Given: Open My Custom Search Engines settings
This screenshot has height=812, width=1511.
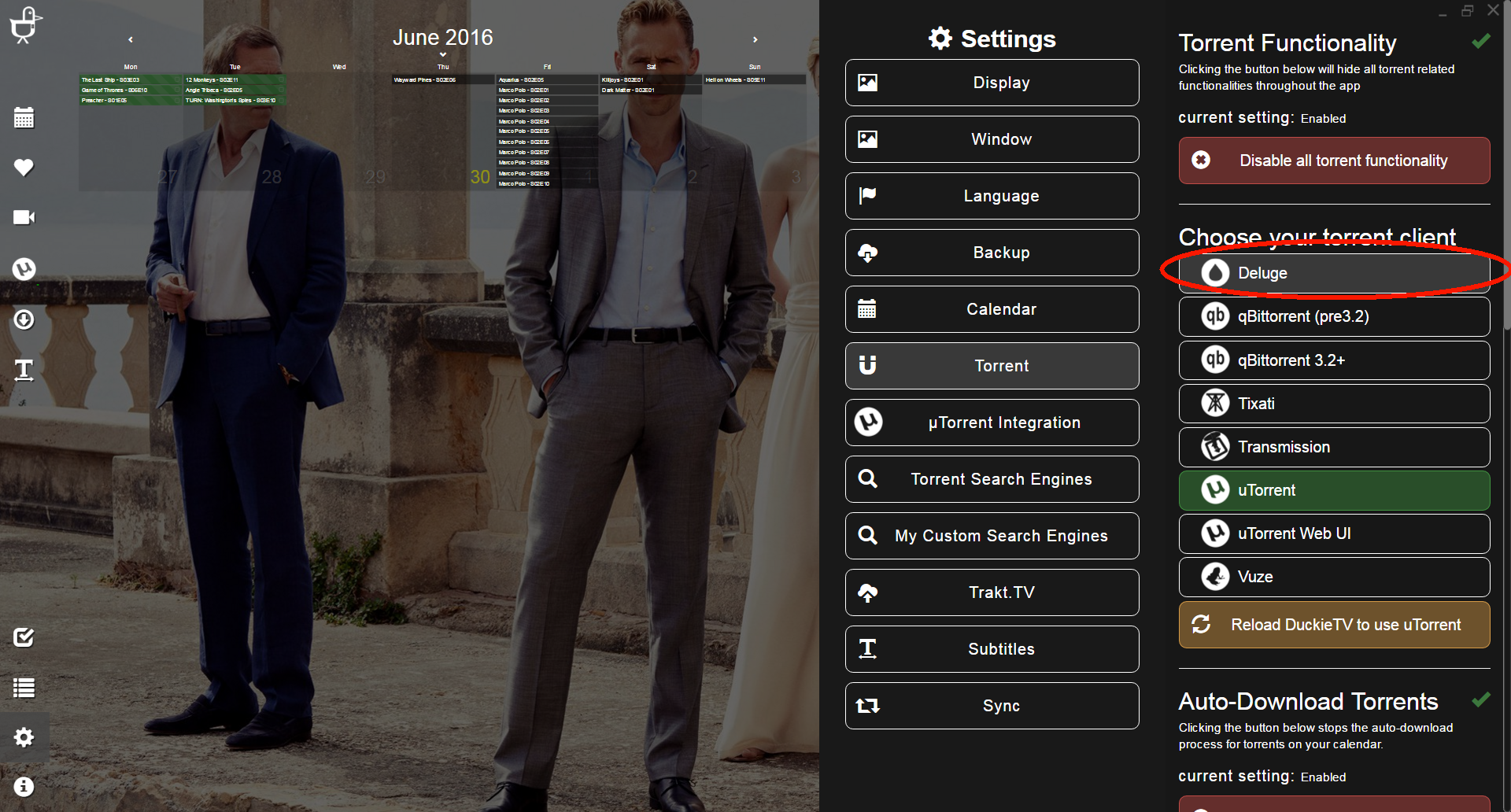Looking at the screenshot, I should 992,536.
